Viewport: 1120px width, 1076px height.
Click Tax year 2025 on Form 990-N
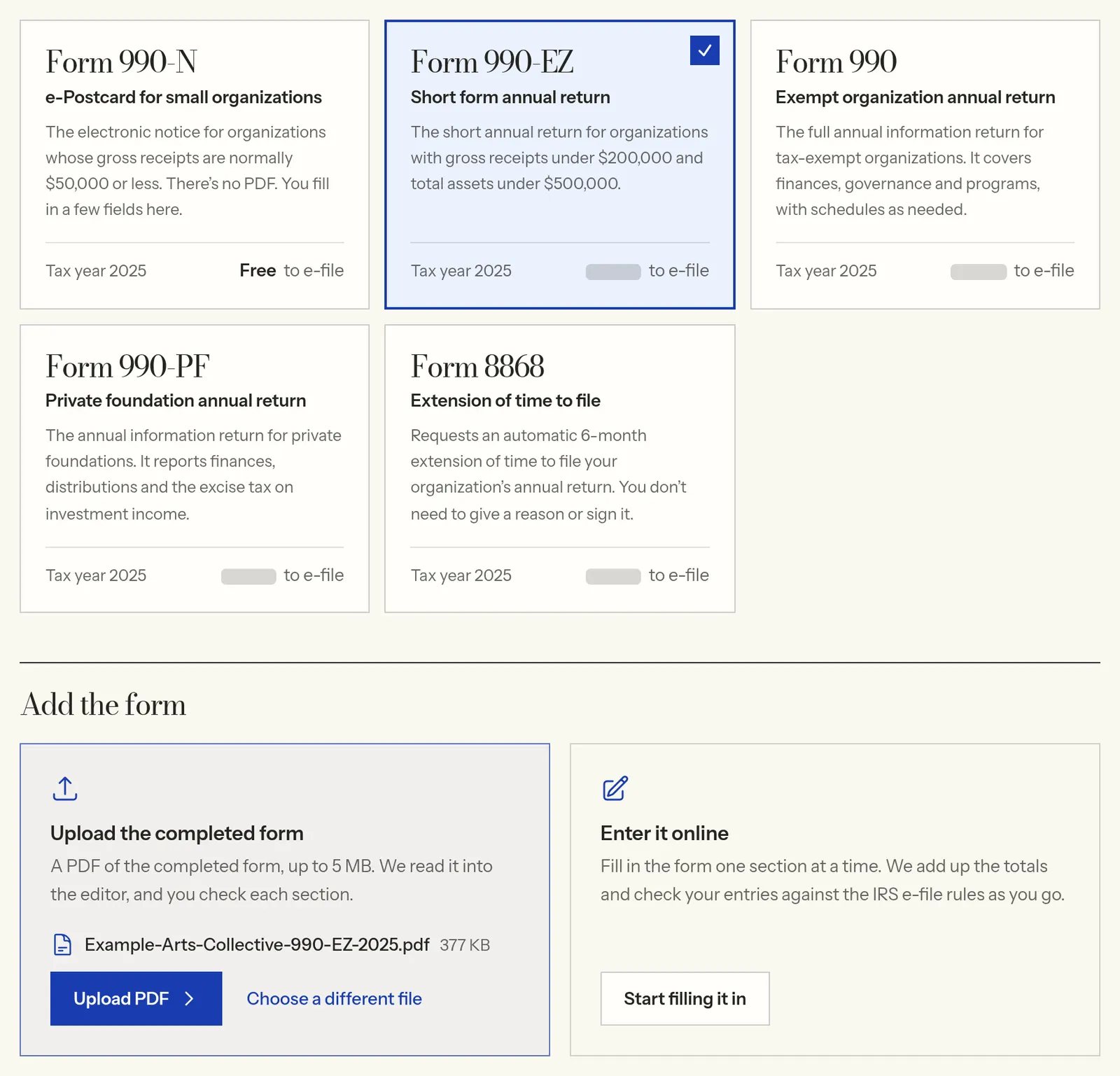click(96, 271)
